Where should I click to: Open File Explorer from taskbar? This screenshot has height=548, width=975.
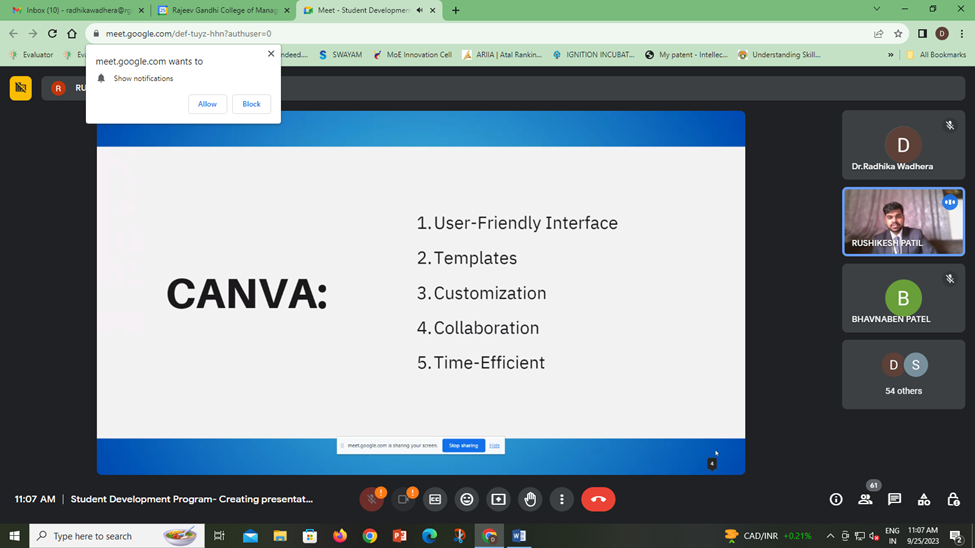280,536
